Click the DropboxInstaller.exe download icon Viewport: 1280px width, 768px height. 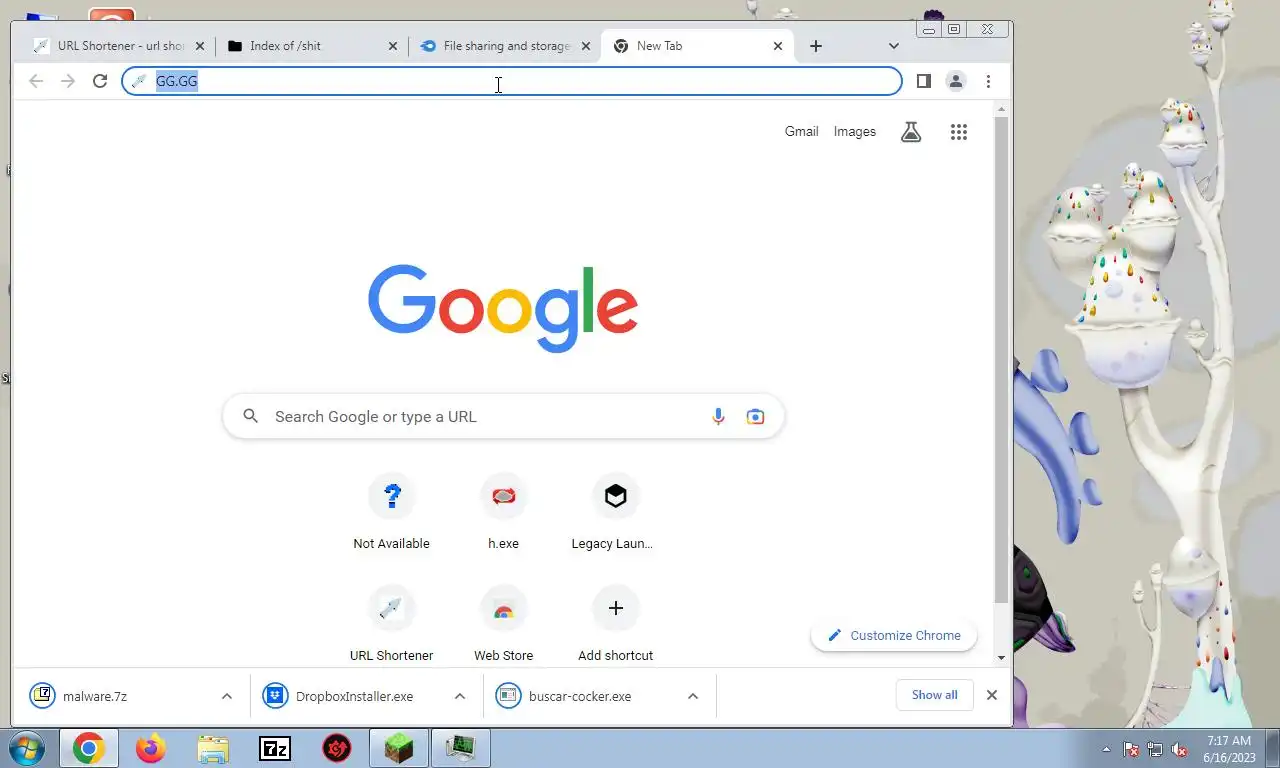275,695
